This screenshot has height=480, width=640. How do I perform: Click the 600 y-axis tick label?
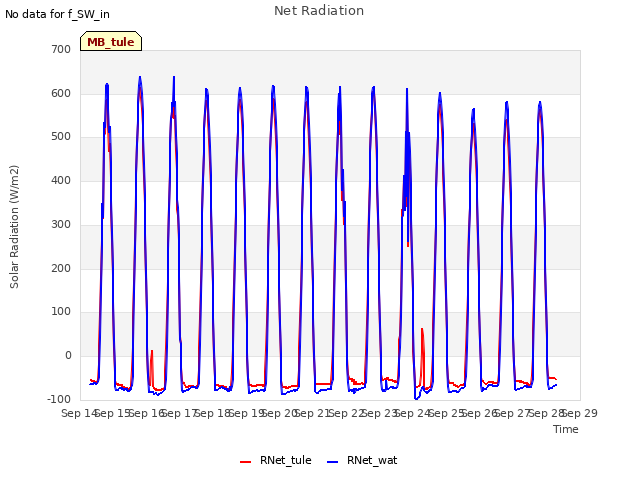coord(61,93)
